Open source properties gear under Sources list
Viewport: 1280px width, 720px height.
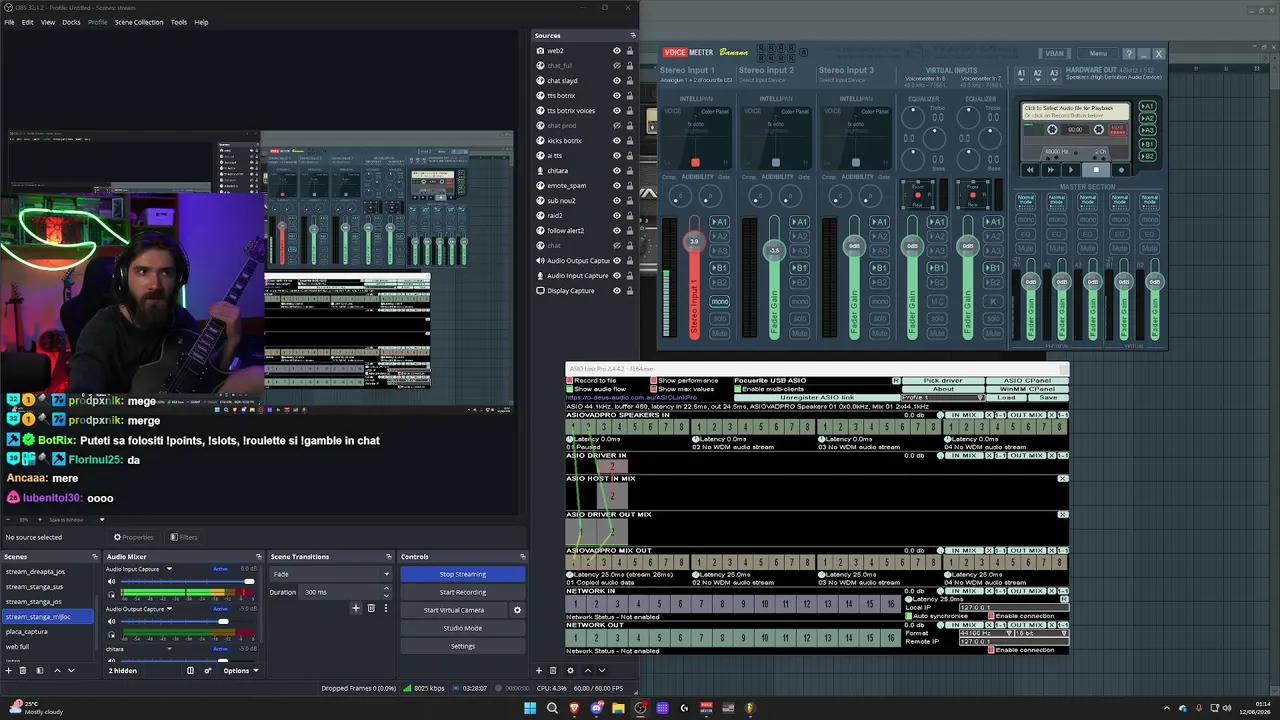570,670
